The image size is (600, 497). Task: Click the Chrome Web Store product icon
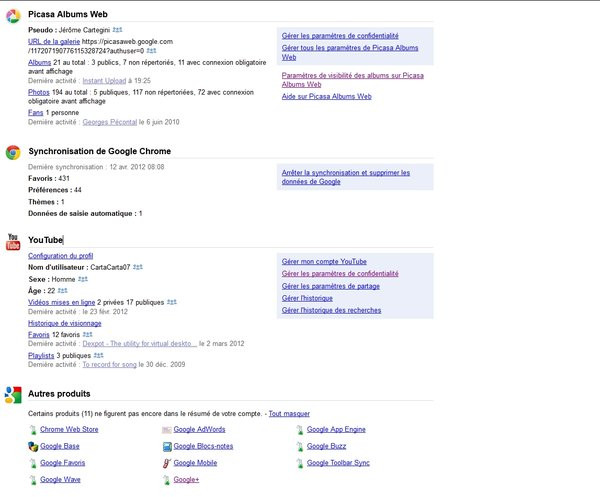coord(33,430)
